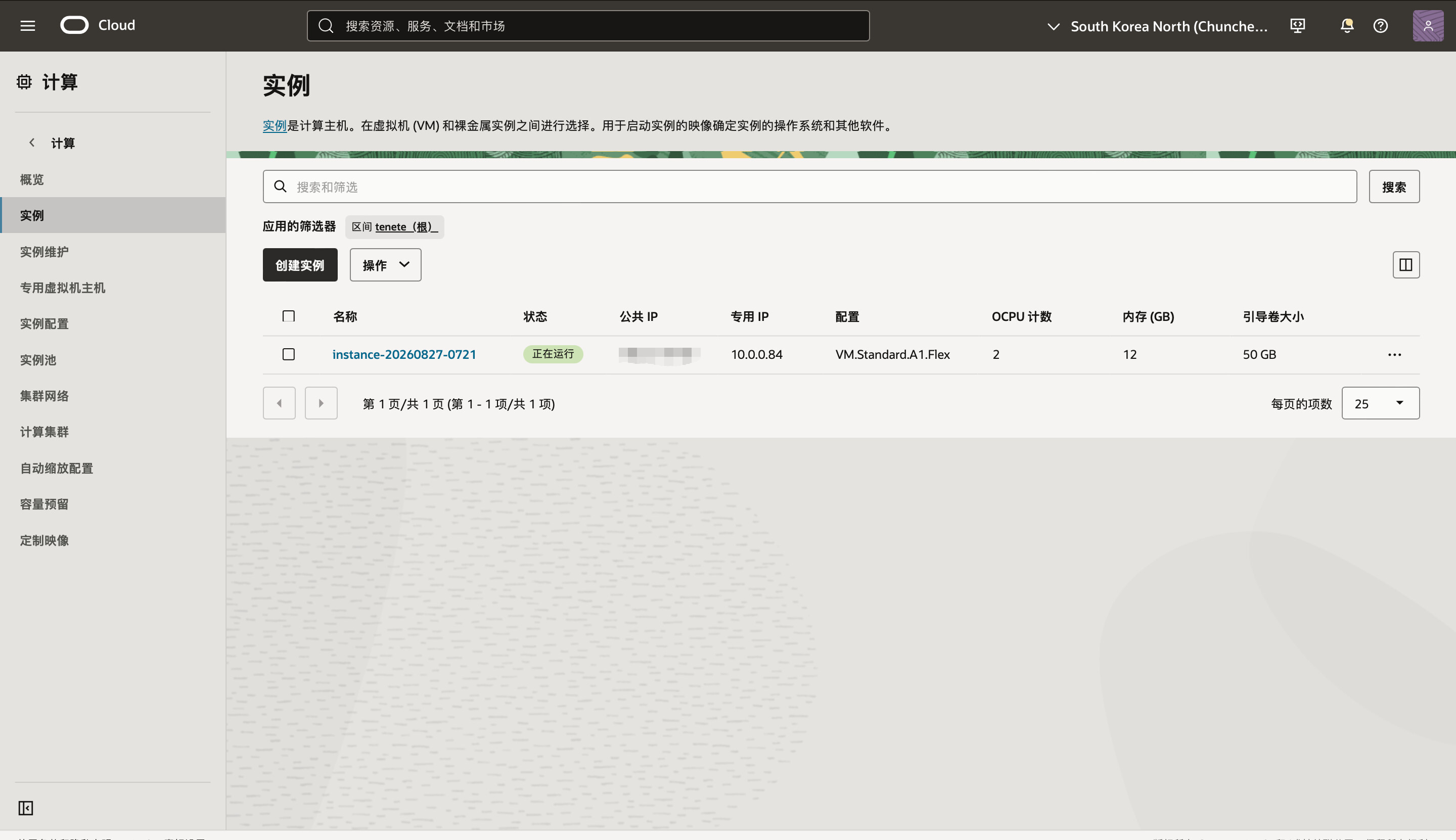
Task: Open 定制映像 in the sidebar
Action: [x=44, y=540]
